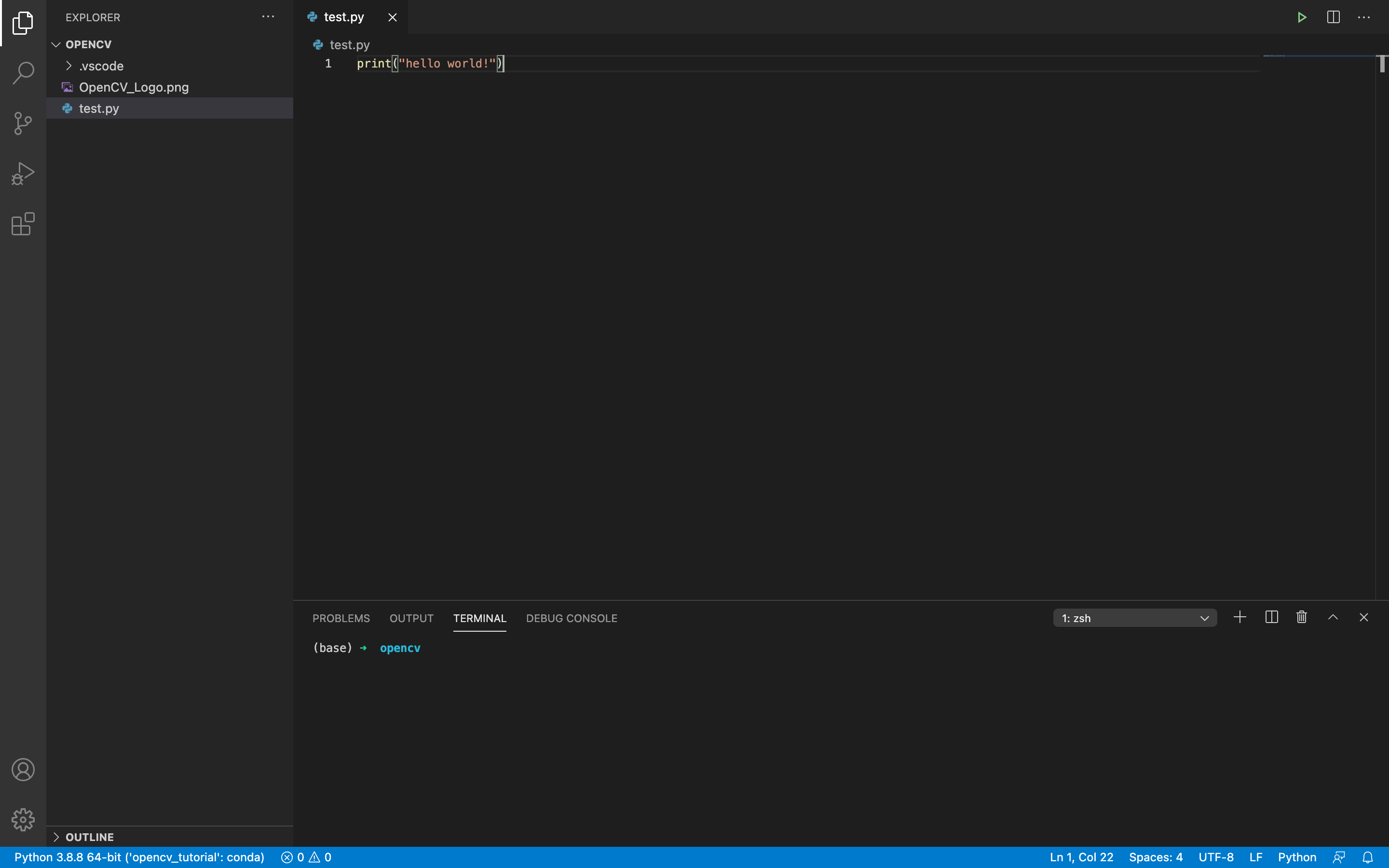Split the editor to the right
Viewport: 1389px width, 868px height.
coord(1334,17)
